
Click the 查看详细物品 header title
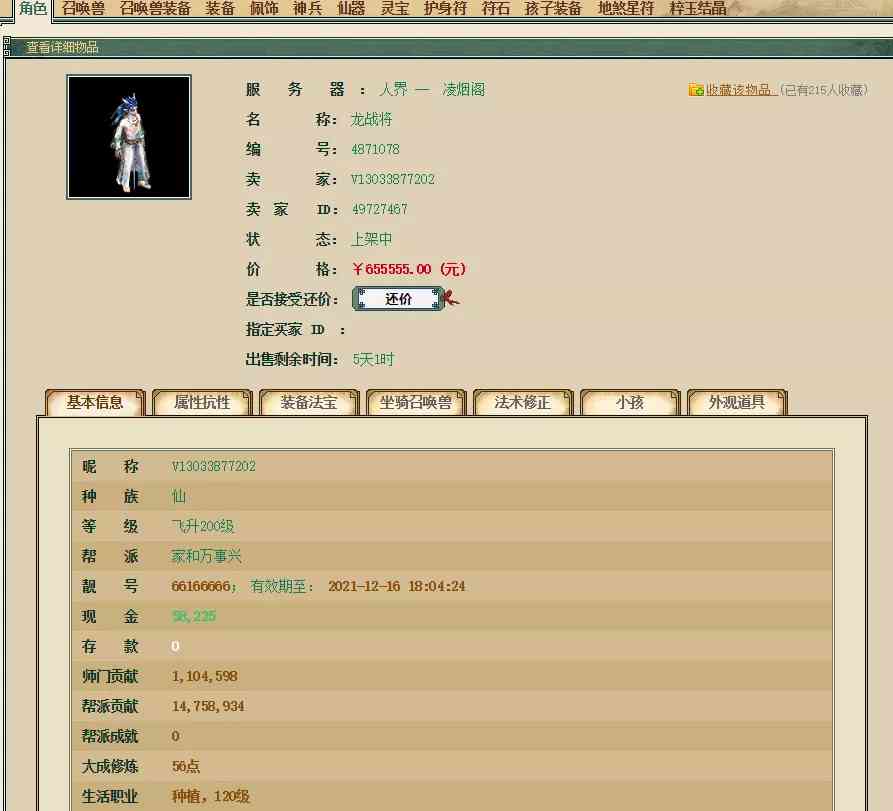(63, 47)
